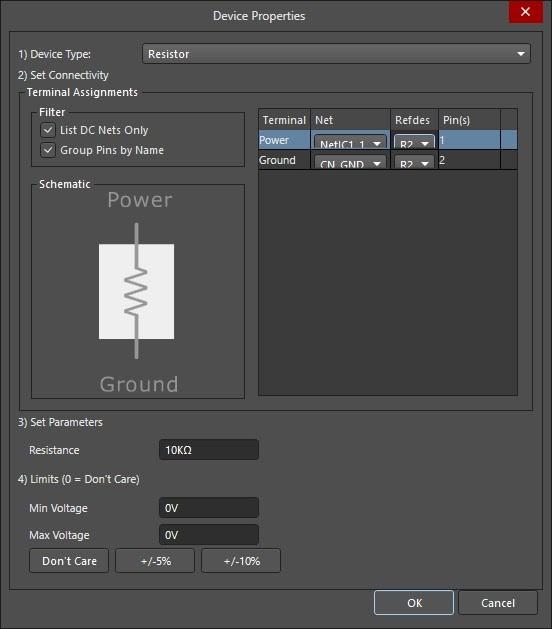
Task: Click the Net column header
Action: [x=350, y=120]
